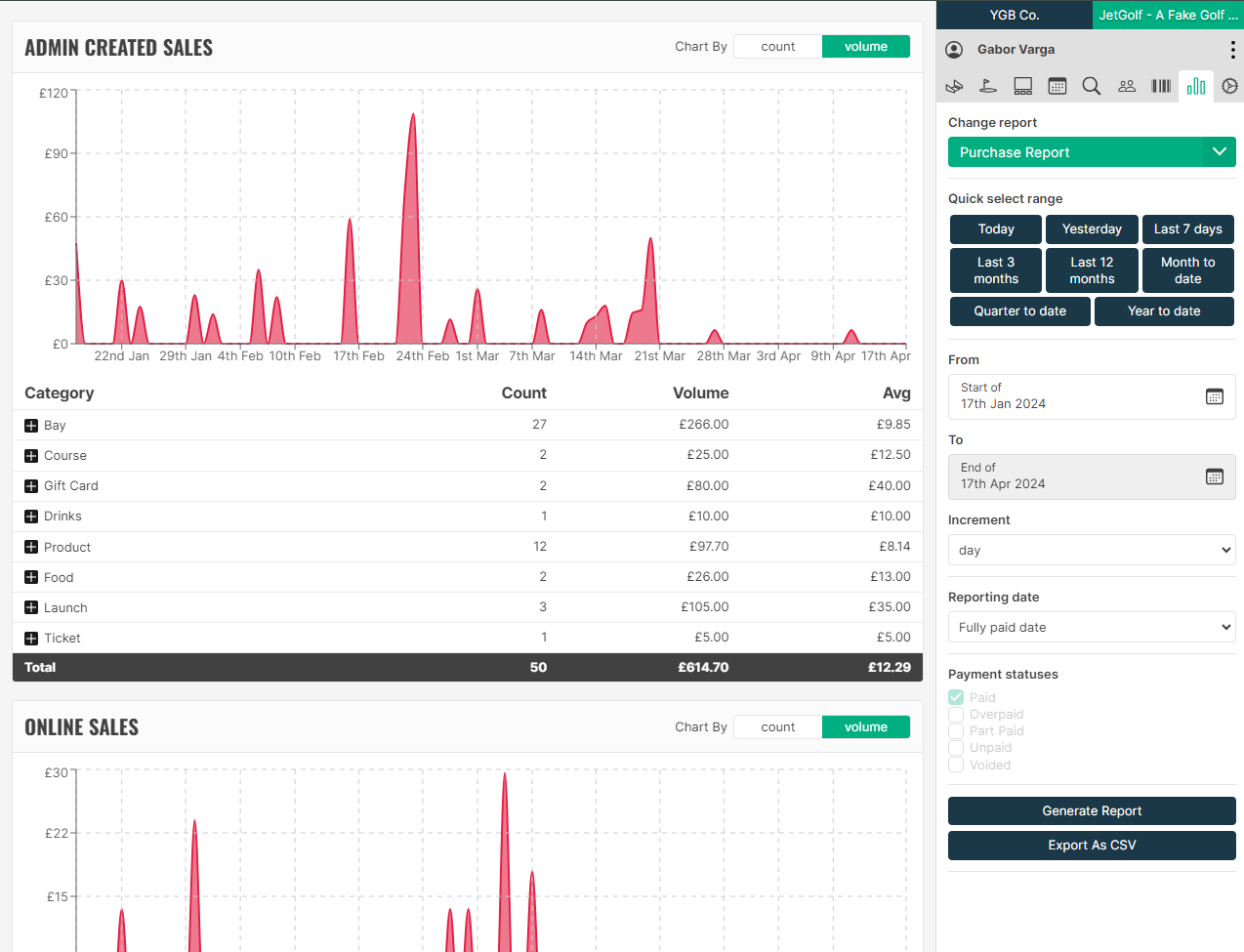Click the Launch volume £105.00 cell

pyautogui.click(x=705, y=607)
